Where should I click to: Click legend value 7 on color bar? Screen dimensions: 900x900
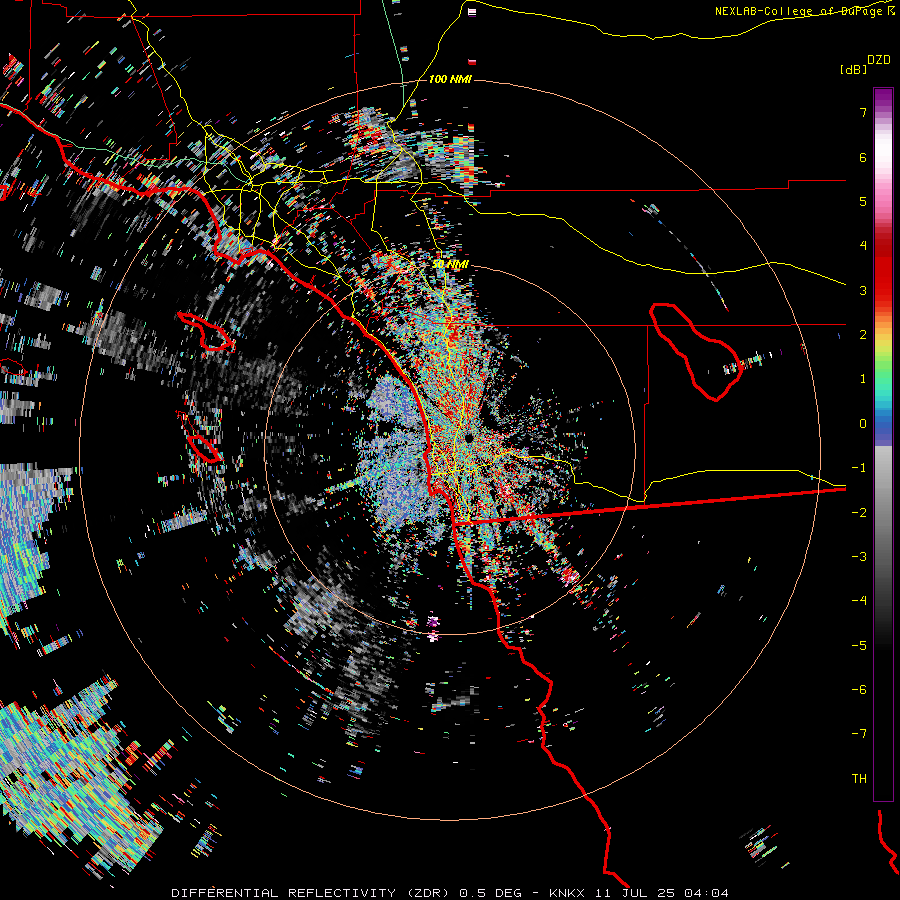(863, 112)
